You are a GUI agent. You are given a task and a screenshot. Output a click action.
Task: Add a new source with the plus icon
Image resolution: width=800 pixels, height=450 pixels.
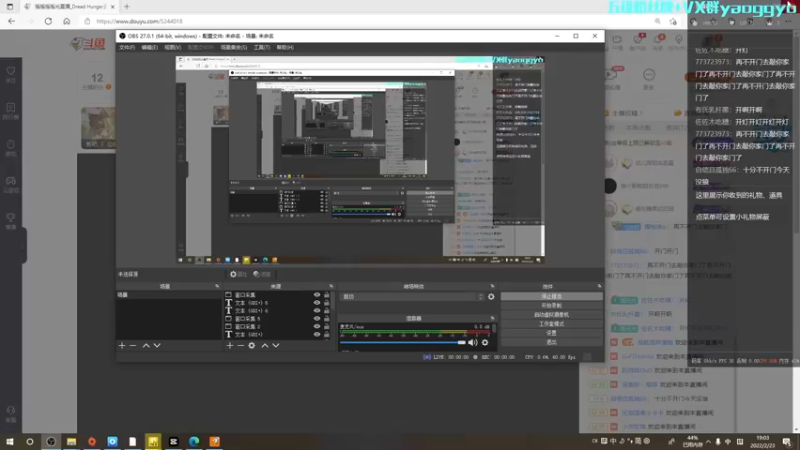tap(230, 345)
